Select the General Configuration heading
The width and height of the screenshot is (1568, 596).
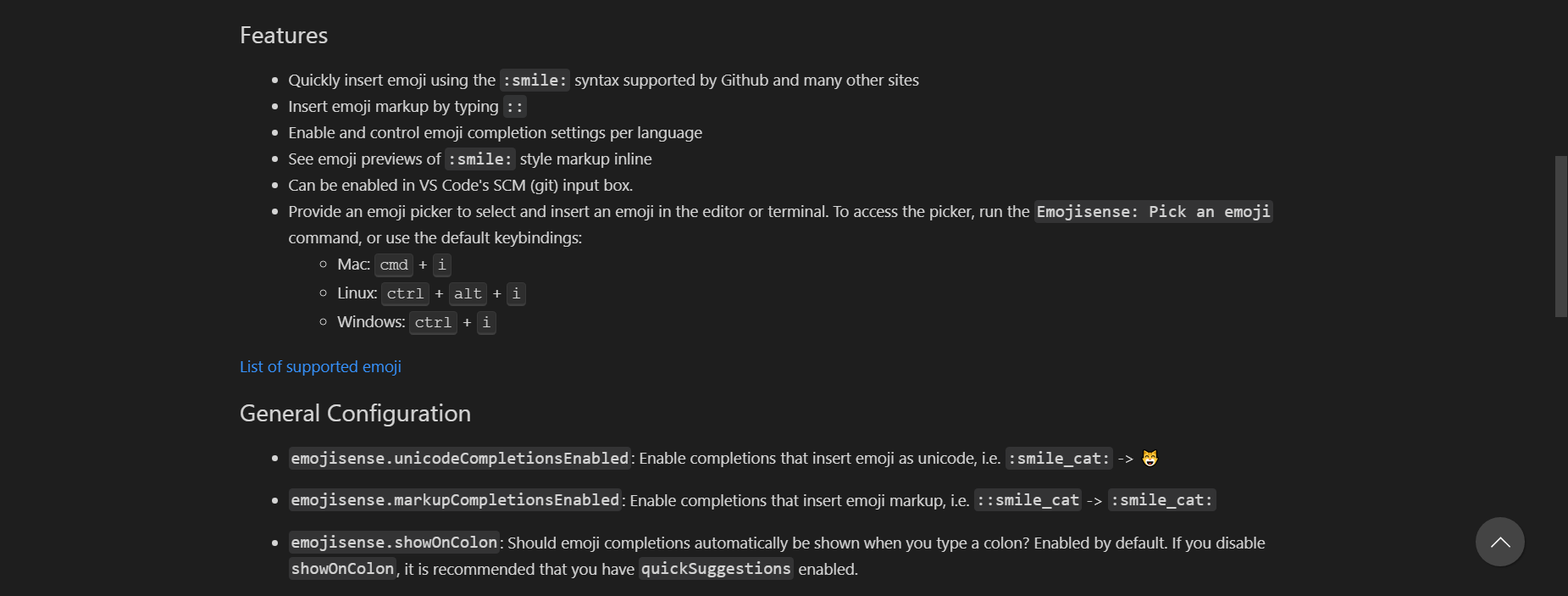[355, 413]
